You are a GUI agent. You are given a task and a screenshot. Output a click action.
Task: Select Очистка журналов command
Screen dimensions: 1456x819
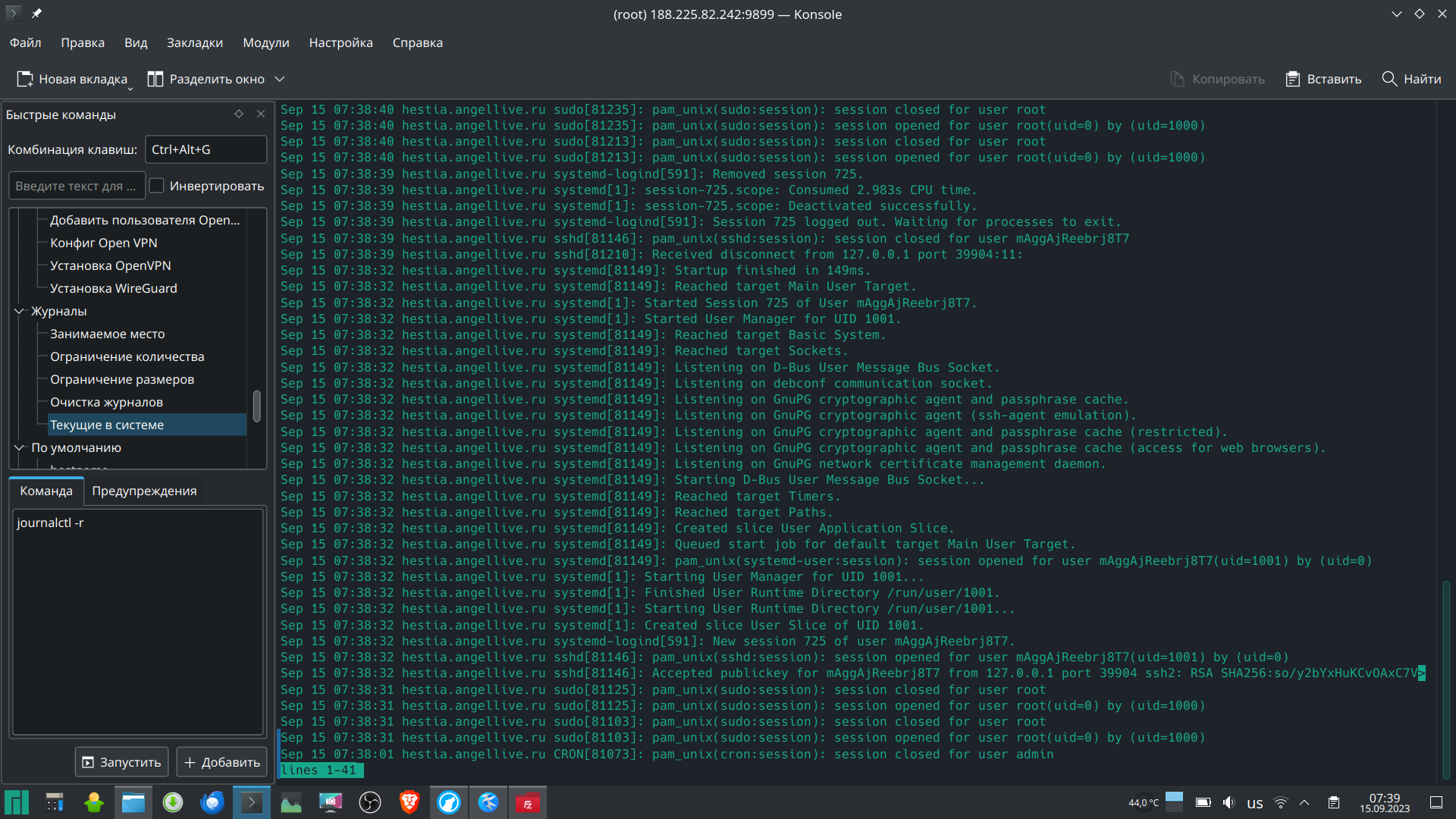point(107,402)
